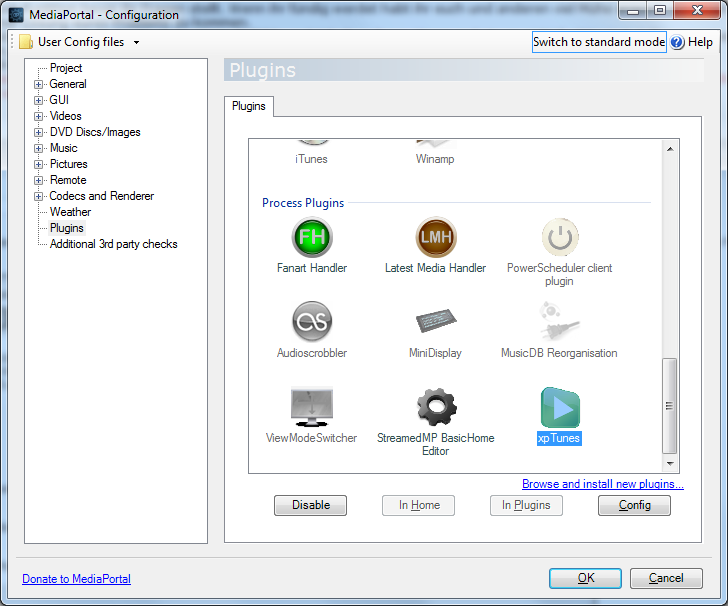Click the plugin list scroll-up arrow
Screen dimensions: 728x606
point(670,149)
